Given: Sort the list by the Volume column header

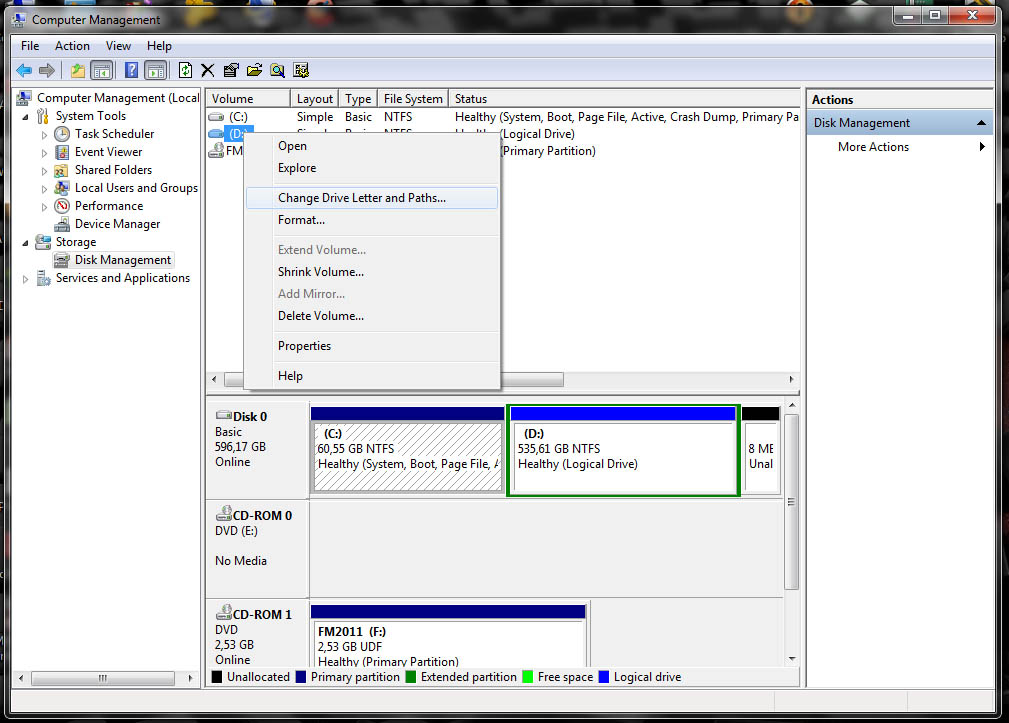Looking at the screenshot, I should point(247,99).
